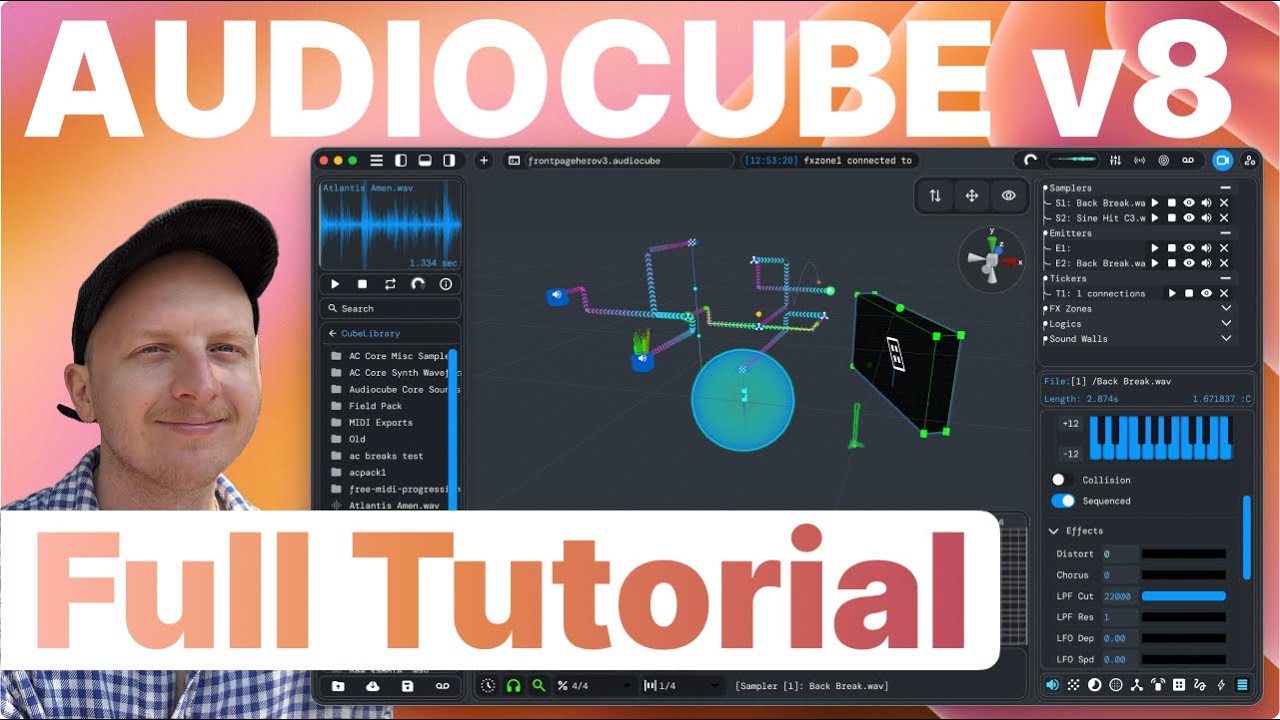Screen dimensions: 1280x720
Task: Click the library Search field
Action: [391, 309]
